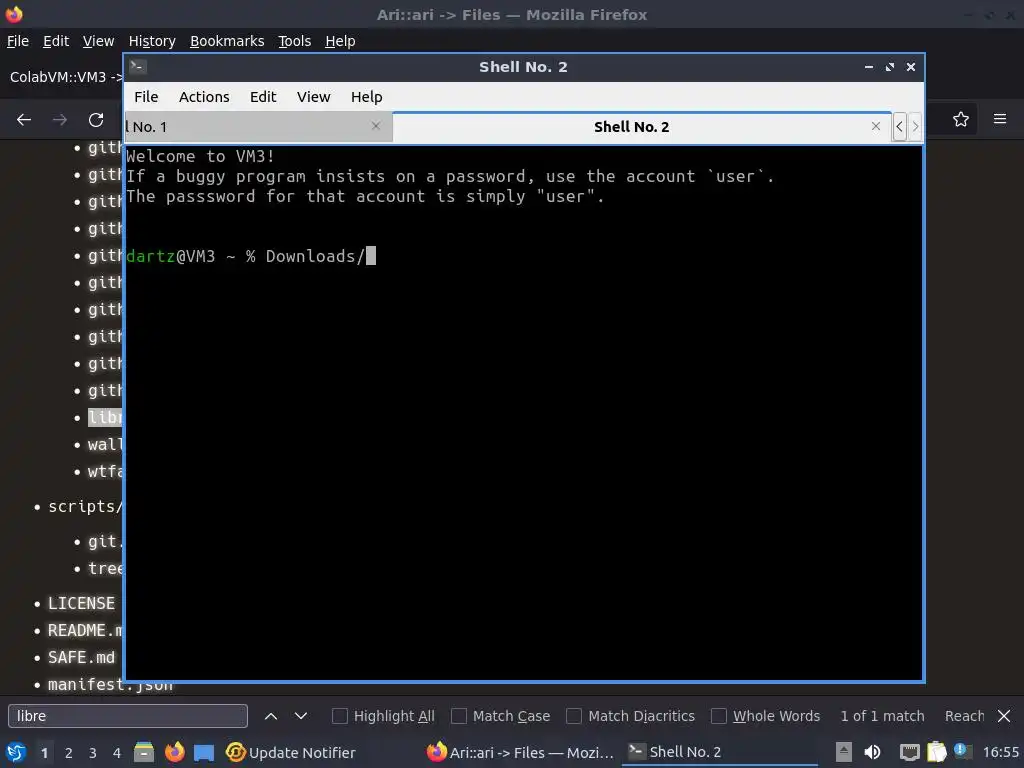
Task: Reload the Firefox page
Action: (x=96, y=120)
